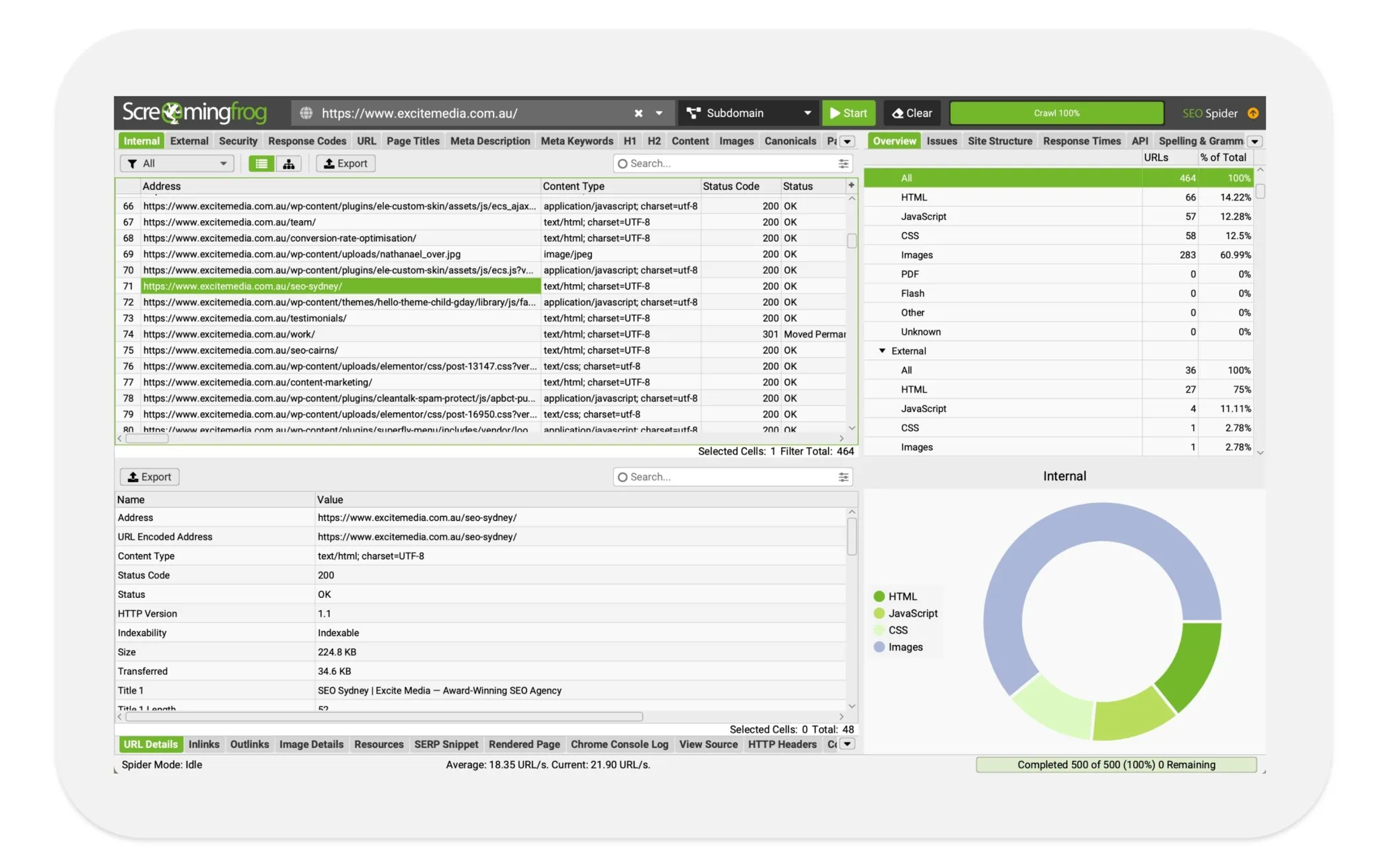Toggle tree view mode
The width and height of the screenshot is (1379, 868).
(289, 164)
